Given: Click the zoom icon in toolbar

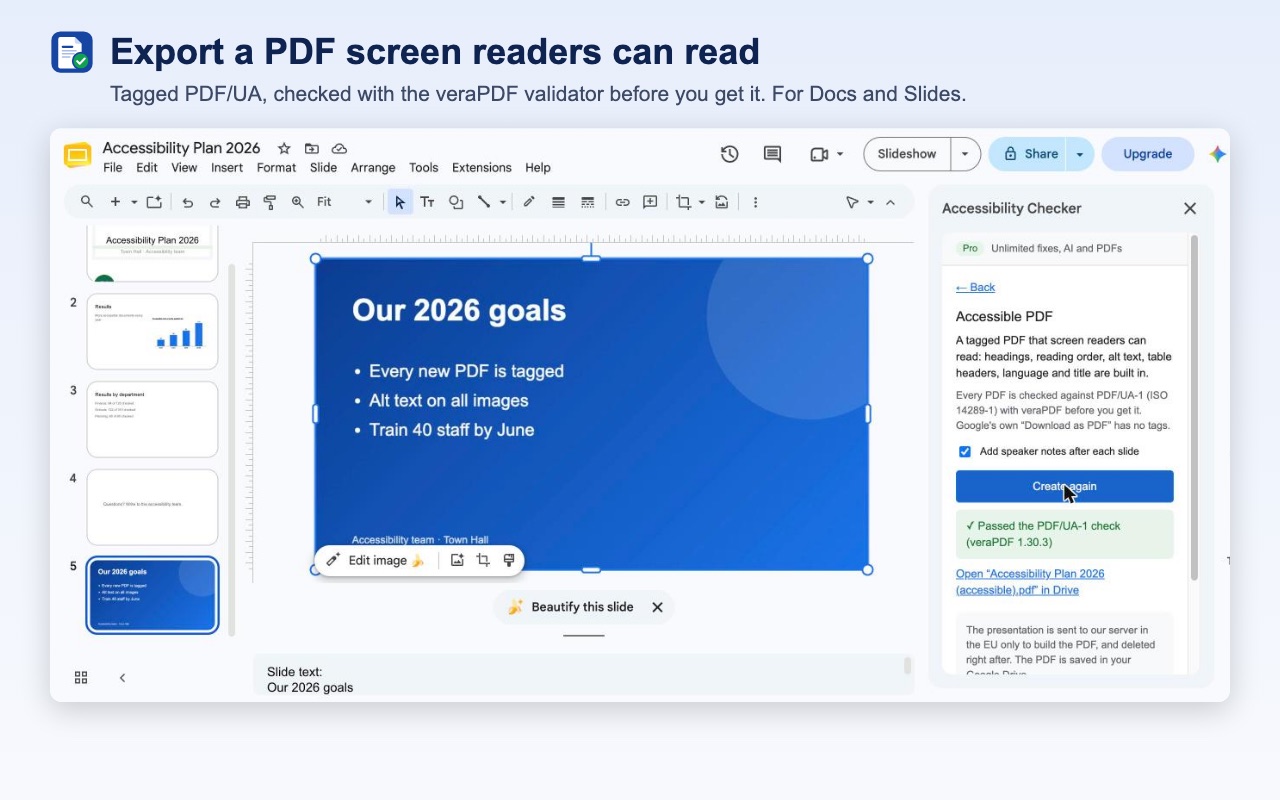Looking at the screenshot, I should click(297, 202).
